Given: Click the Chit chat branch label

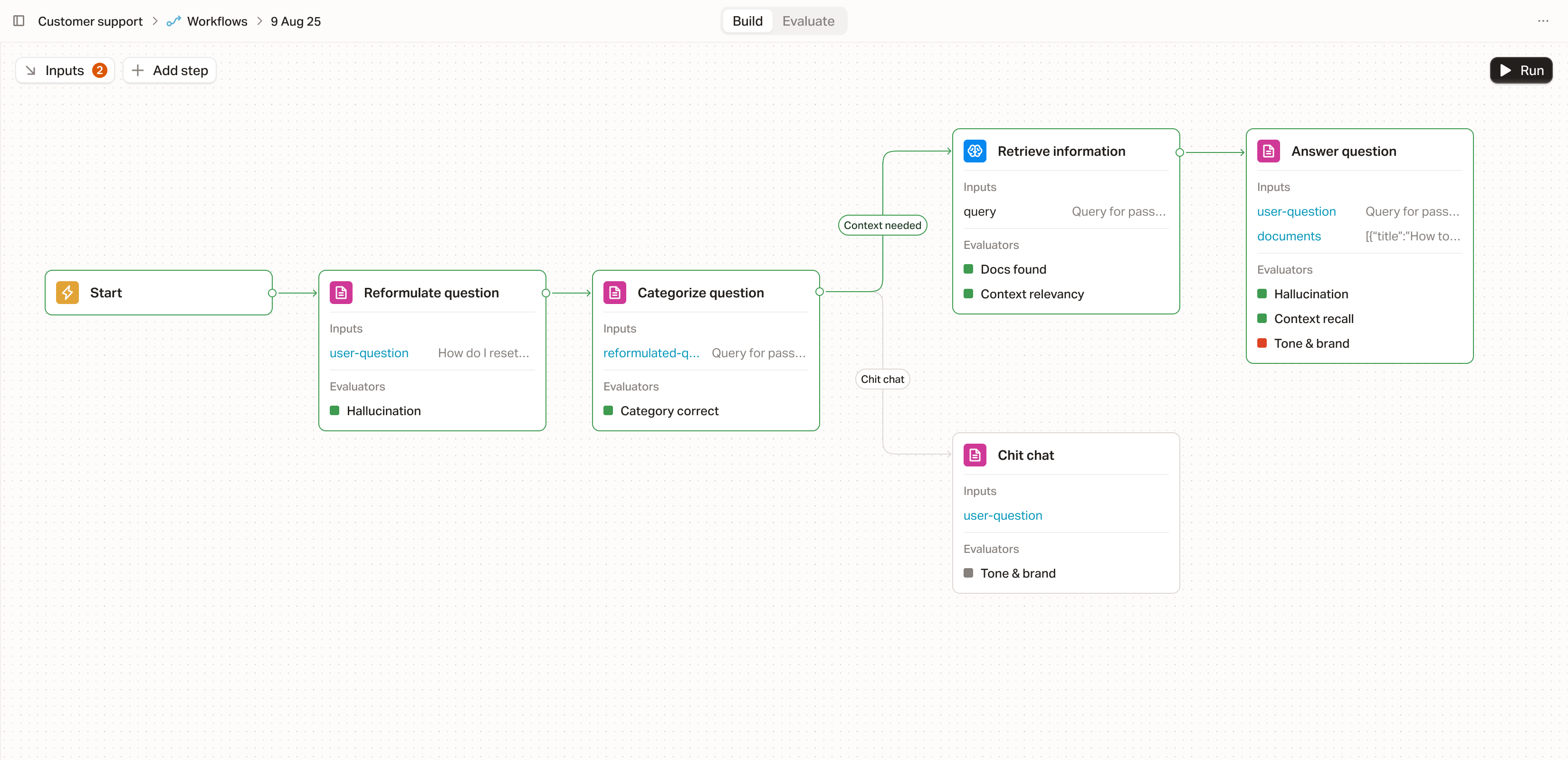Looking at the screenshot, I should tap(882, 379).
